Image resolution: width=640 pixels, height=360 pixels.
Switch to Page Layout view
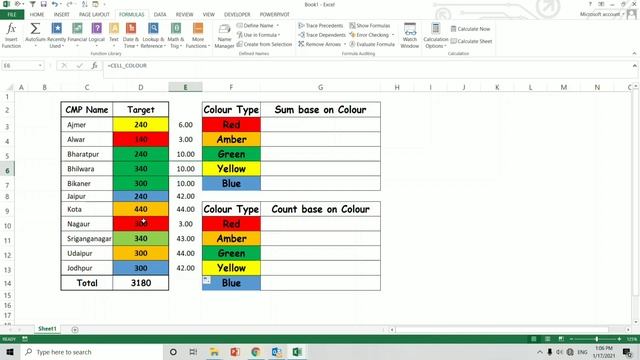(547, 339)
